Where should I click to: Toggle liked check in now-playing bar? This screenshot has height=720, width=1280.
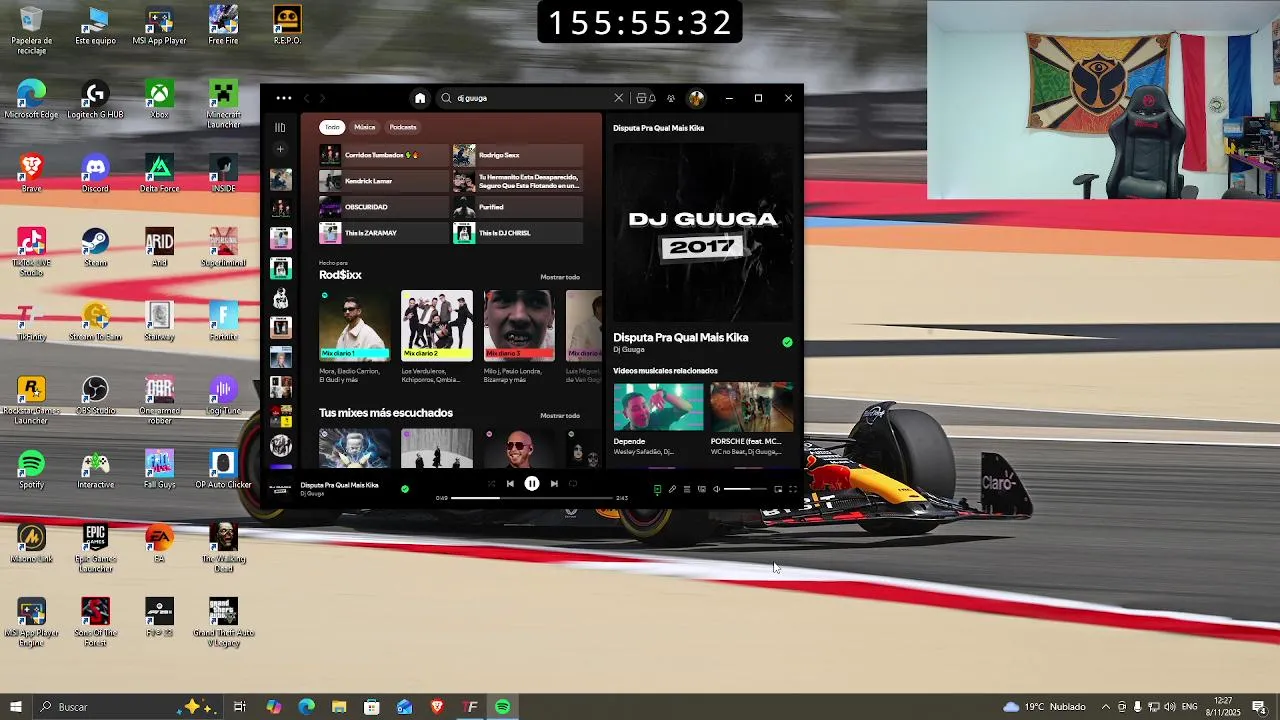click(x=404, y=489)
